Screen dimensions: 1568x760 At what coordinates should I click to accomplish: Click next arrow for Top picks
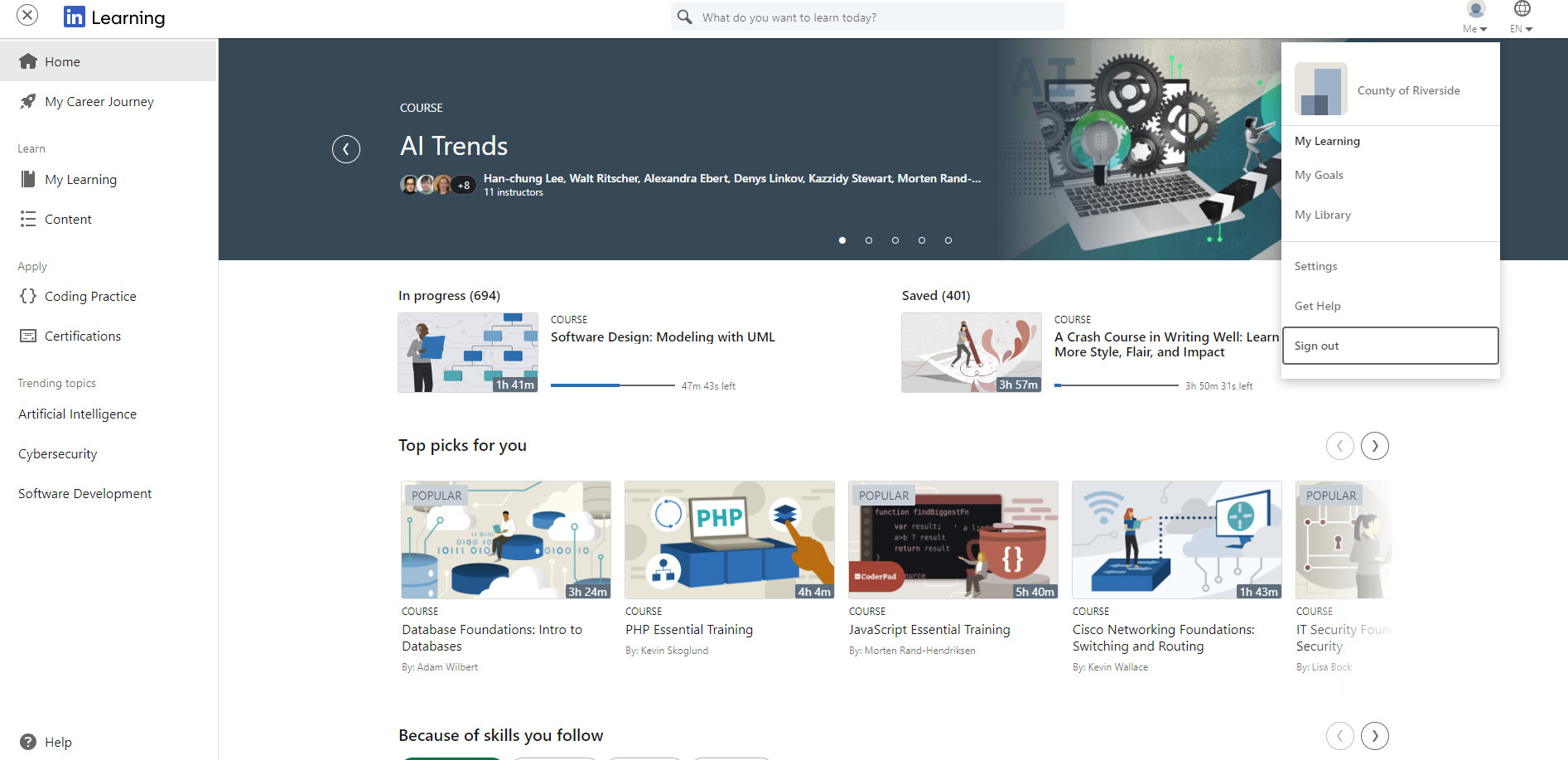pyautogui.click(x=1375, y=446)
